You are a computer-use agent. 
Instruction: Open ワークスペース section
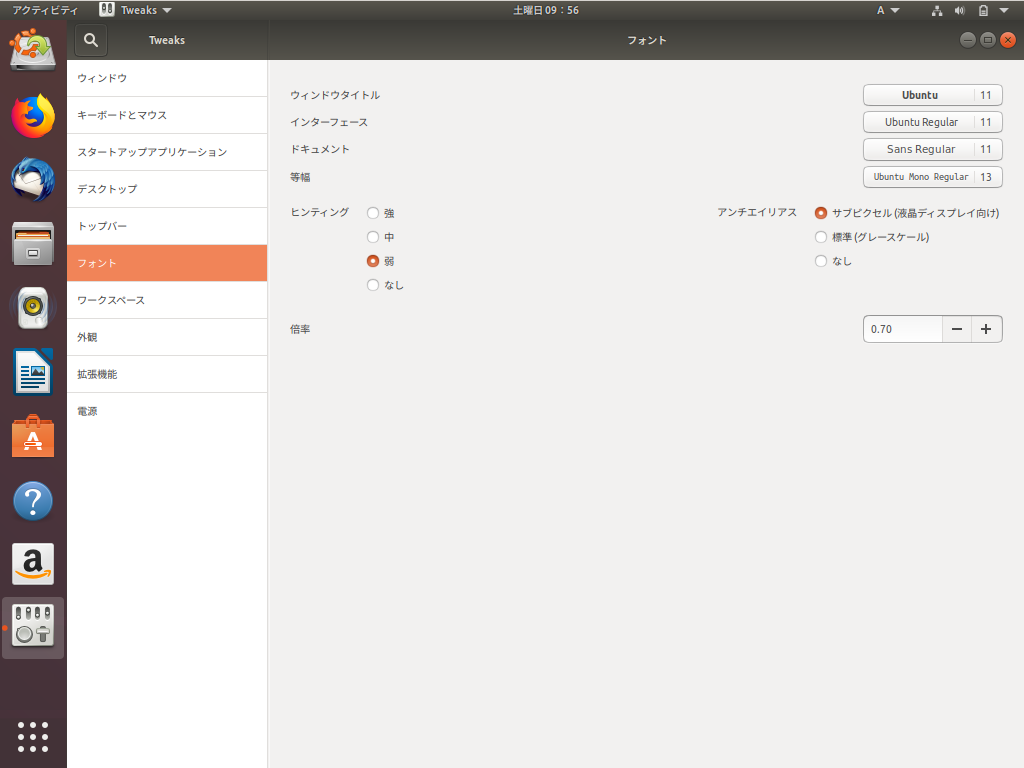[x=167, y=300]
